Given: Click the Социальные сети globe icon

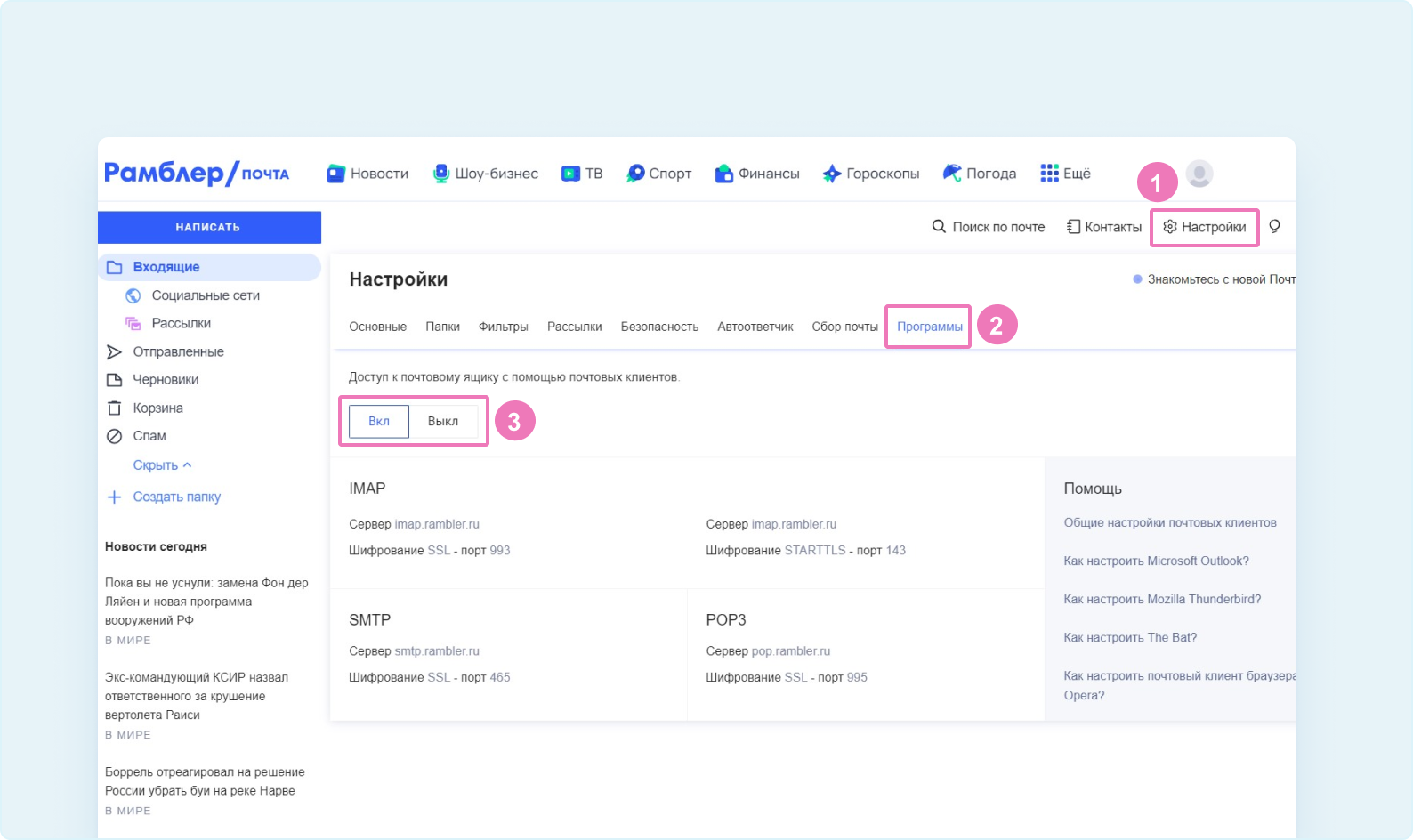Looking at the screenshot, I should click(133, 295).
